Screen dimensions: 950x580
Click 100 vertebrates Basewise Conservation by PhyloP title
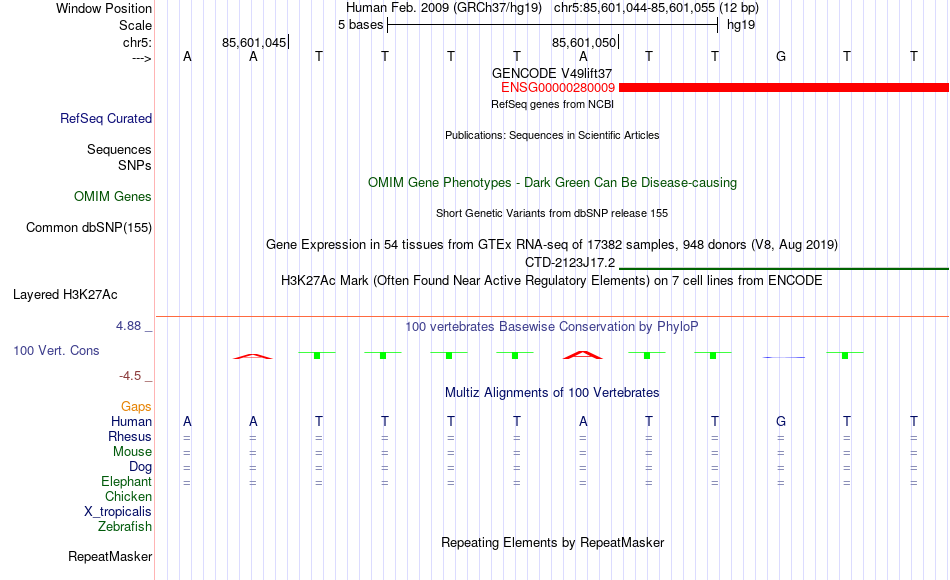[x=552, y=327]
